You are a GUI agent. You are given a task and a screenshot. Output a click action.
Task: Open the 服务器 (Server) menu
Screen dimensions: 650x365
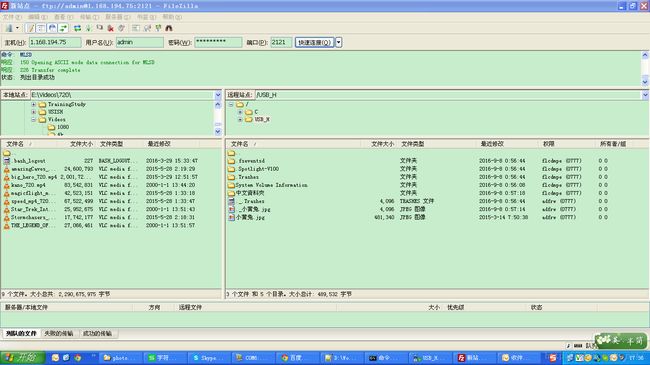118,17
